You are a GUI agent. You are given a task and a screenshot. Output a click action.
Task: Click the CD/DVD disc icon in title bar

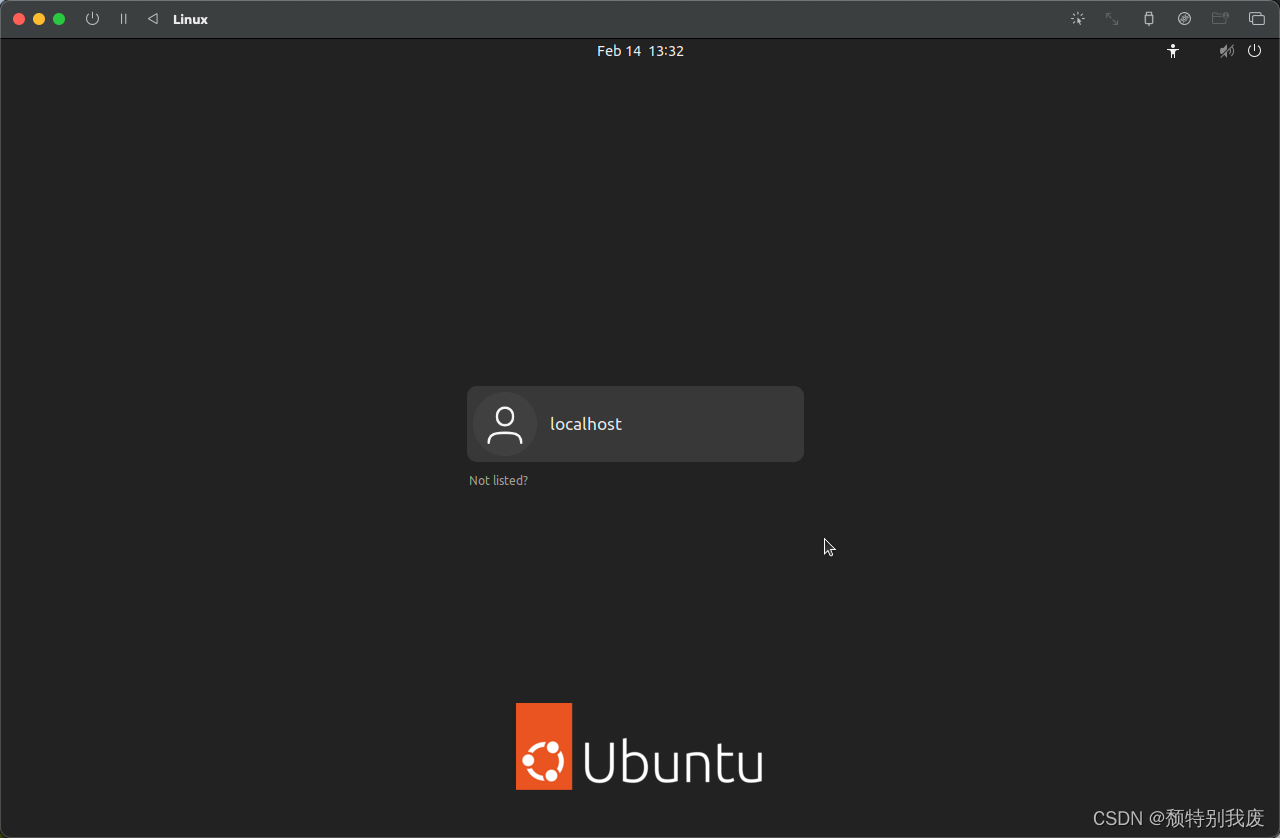pyautogui.click(x=1184, y=19)
